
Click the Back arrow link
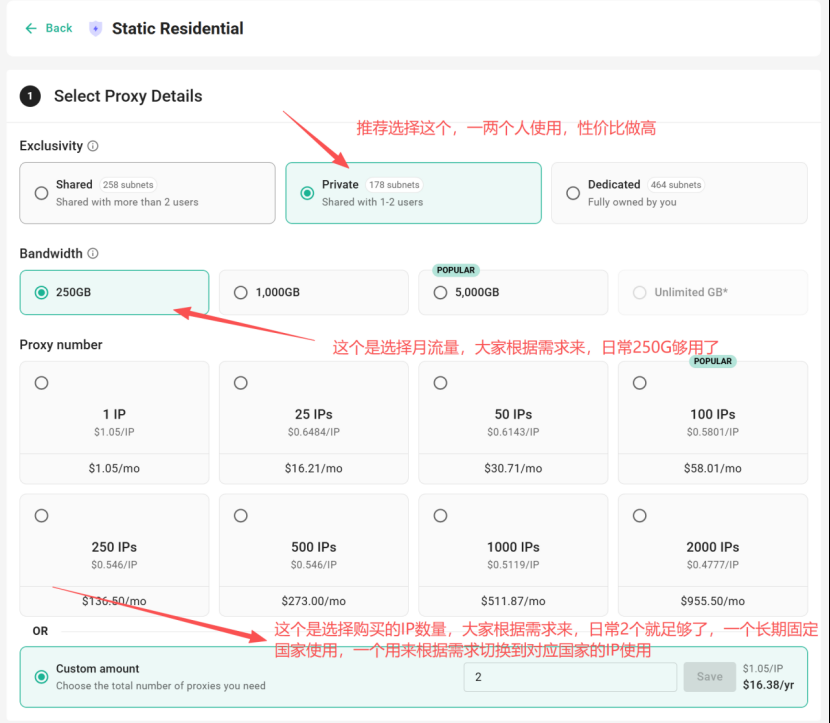pos(48,28)
